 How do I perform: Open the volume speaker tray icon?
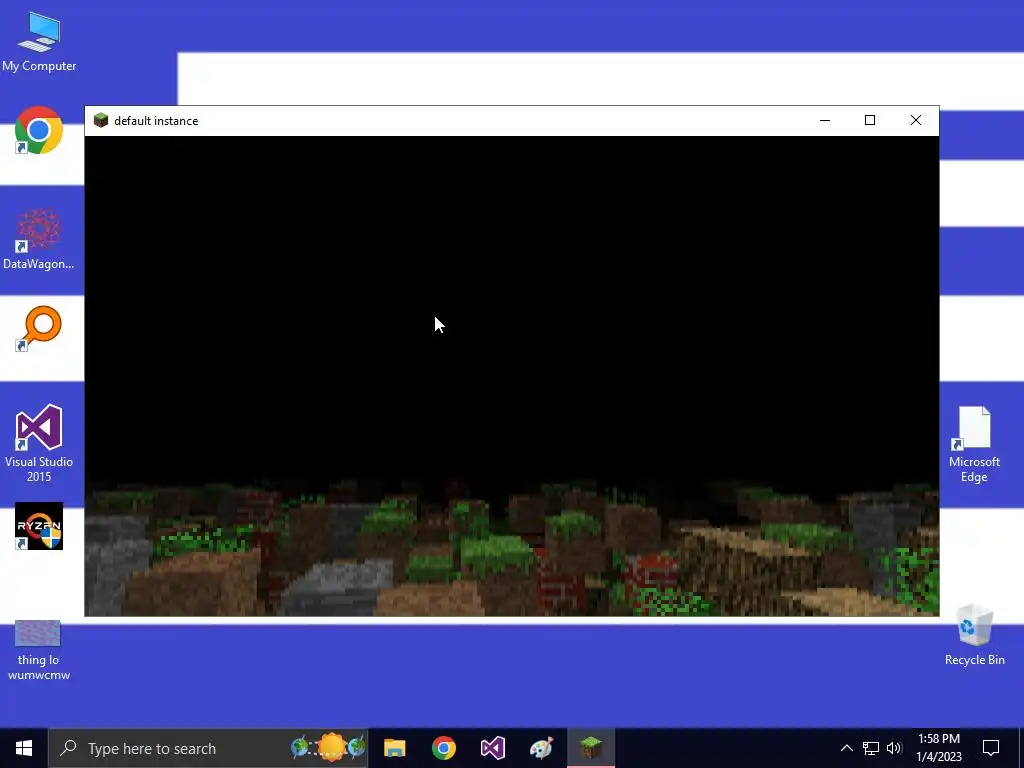click(894, 748)
